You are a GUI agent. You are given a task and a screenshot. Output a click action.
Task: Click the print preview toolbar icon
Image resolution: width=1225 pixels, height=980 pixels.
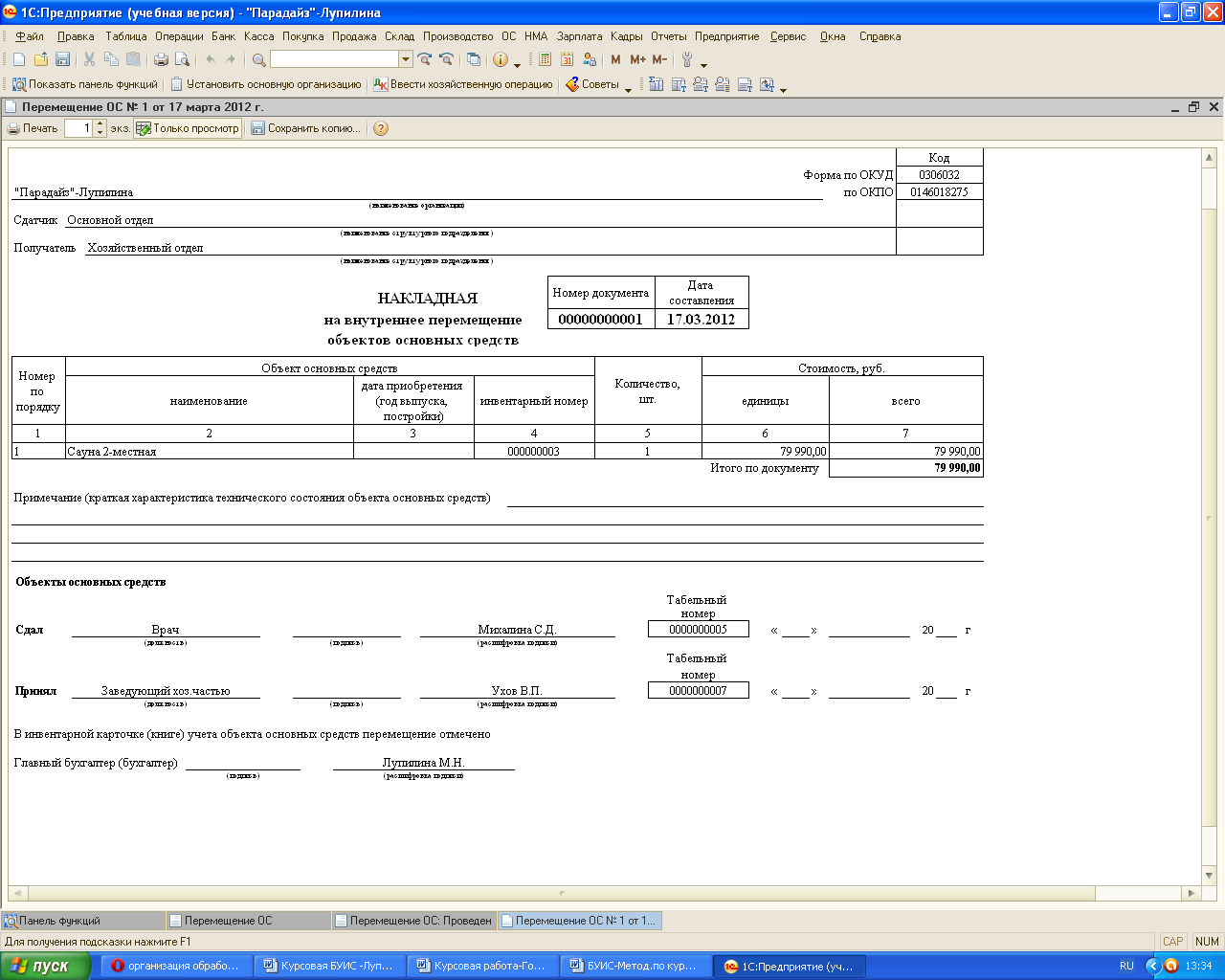(x=181, y=59)
